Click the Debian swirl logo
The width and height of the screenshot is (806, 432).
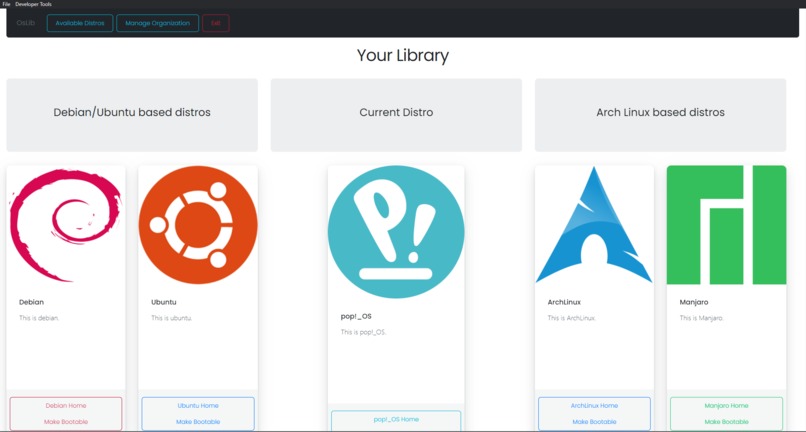click(x=66, y=225)
